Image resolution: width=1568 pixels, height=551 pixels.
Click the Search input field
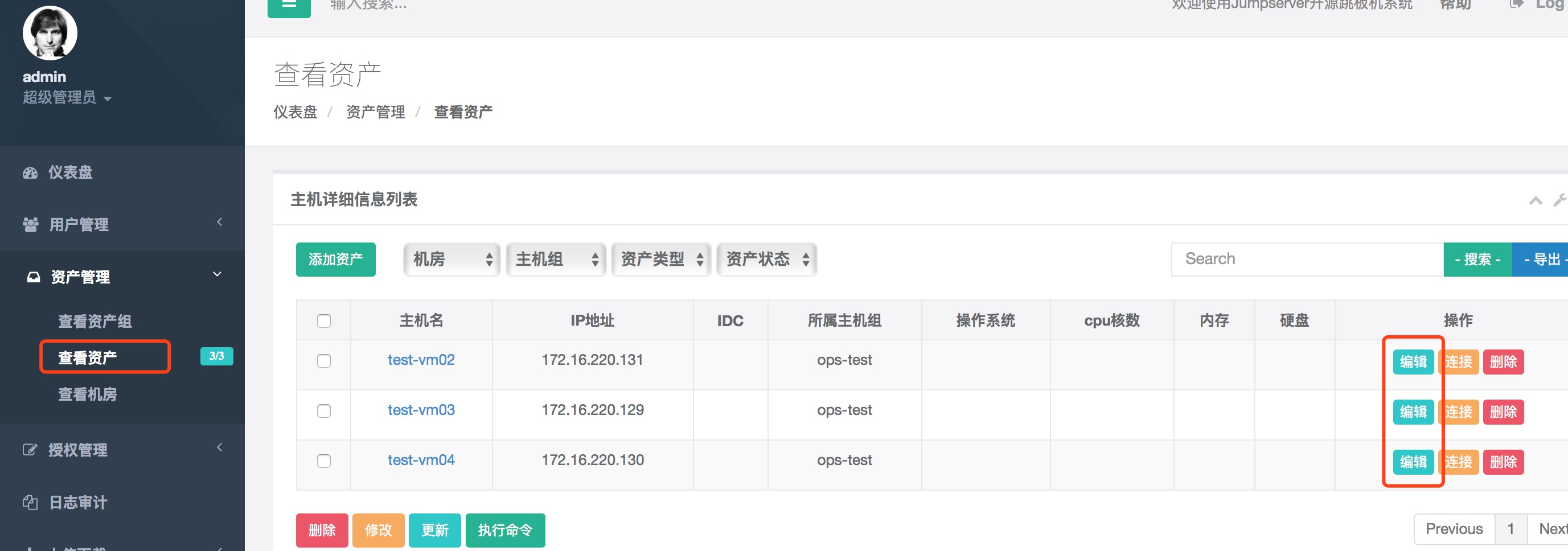(1307, 260)
